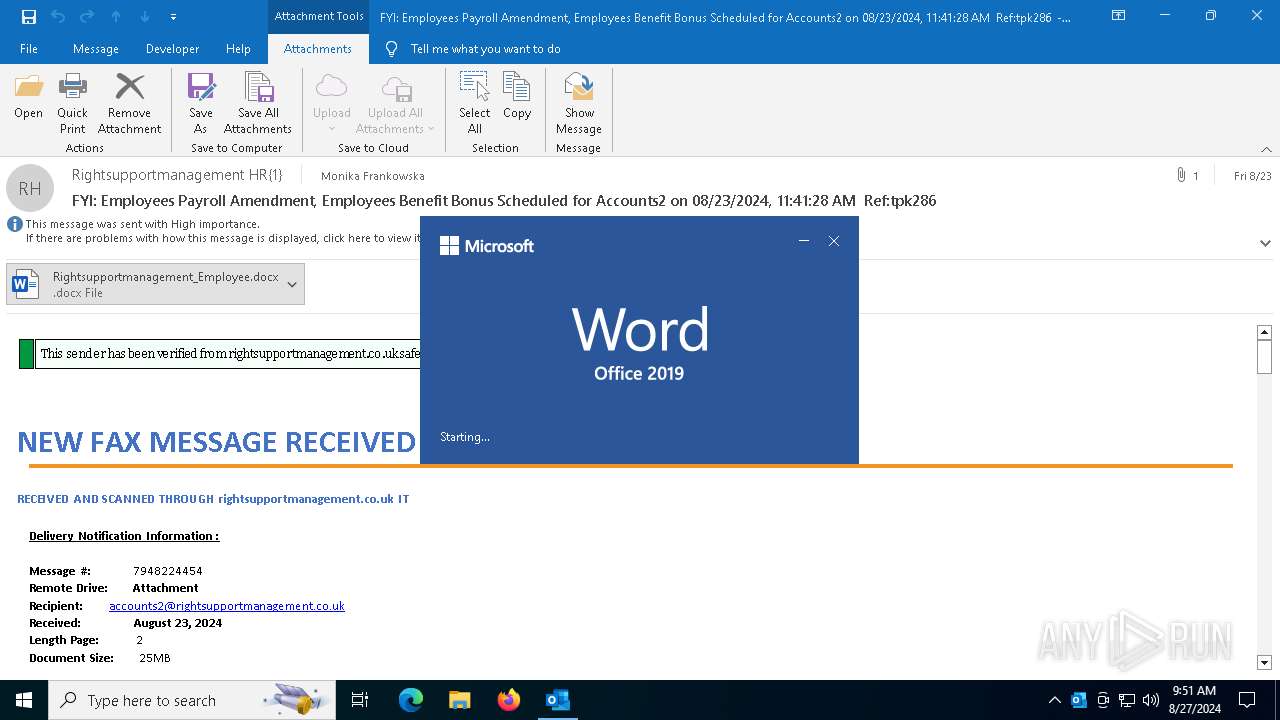Screen dimensions: 1280x720
Task: Click message number 7948224454
Action: pos(168,571)
